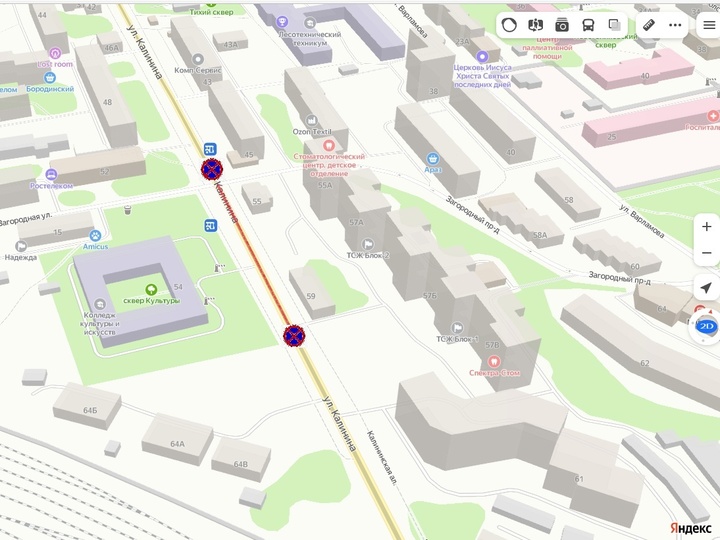The width and height of the screenshot is (720, 540).
Task: Open the map layers selector
Action: 614,25
